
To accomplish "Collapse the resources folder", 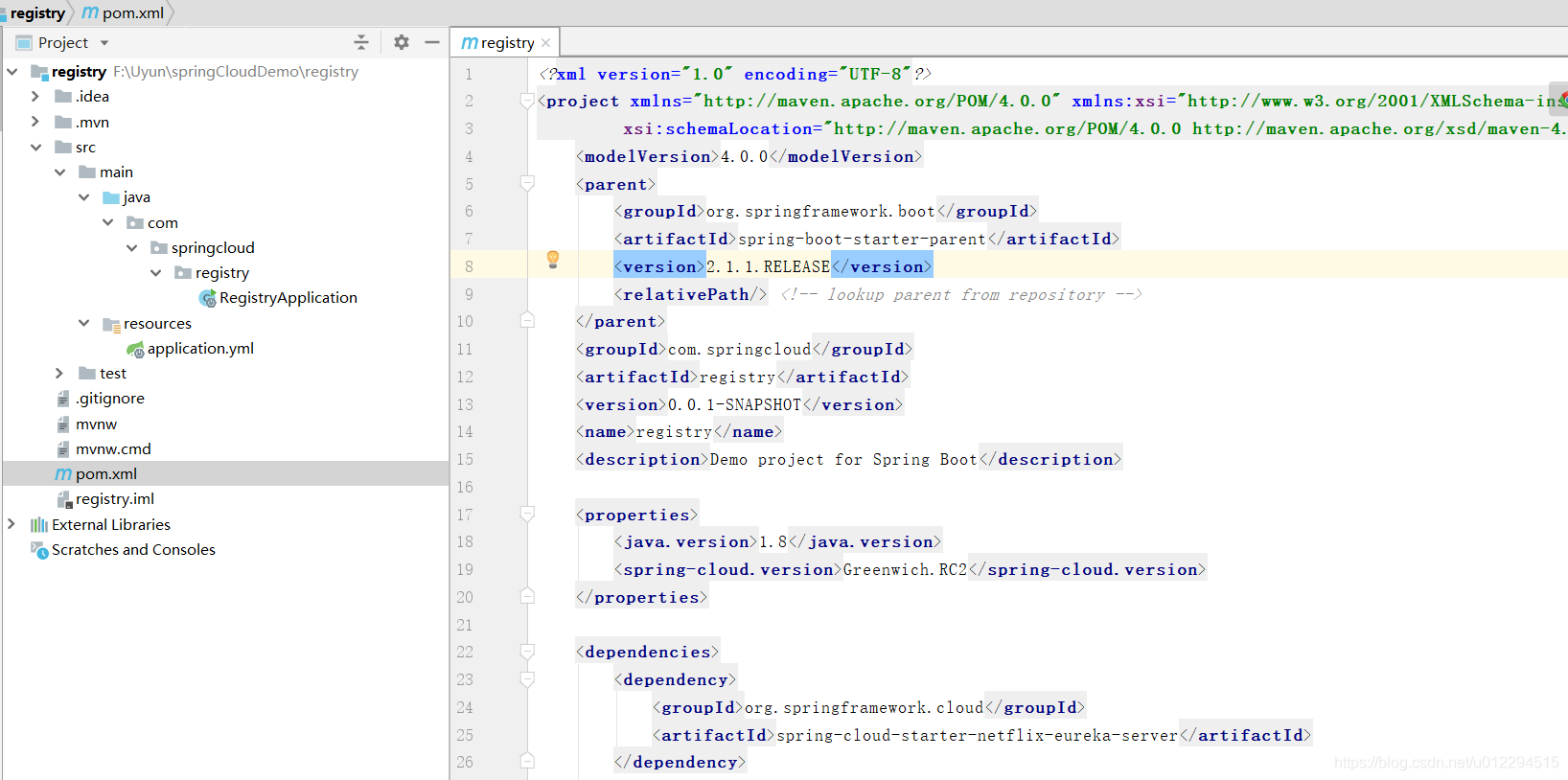I will [84, 324].
